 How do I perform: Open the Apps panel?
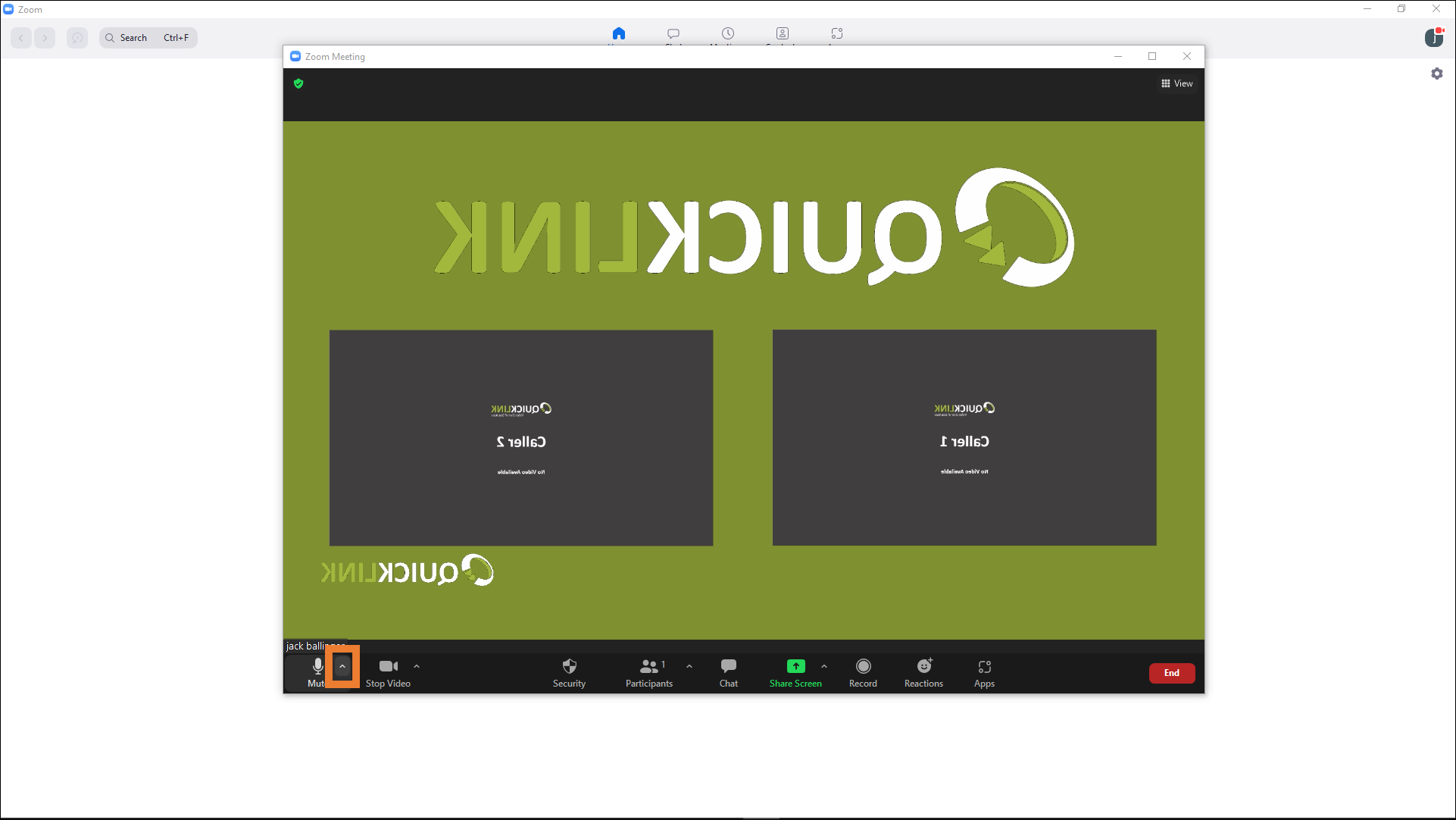pyautogui.click(x=984, y=672)
